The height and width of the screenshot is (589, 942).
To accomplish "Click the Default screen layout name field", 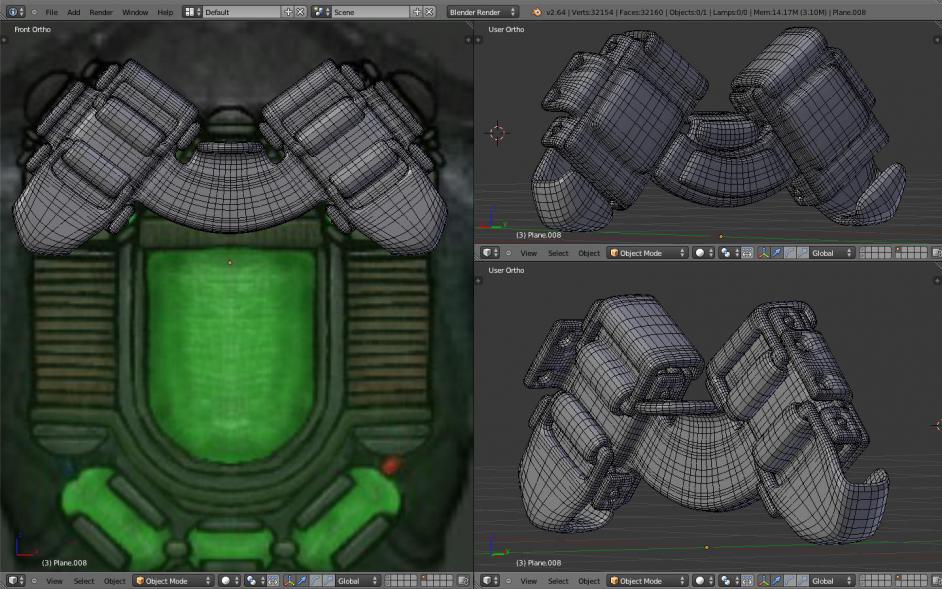I will click(x=240, y=12).
